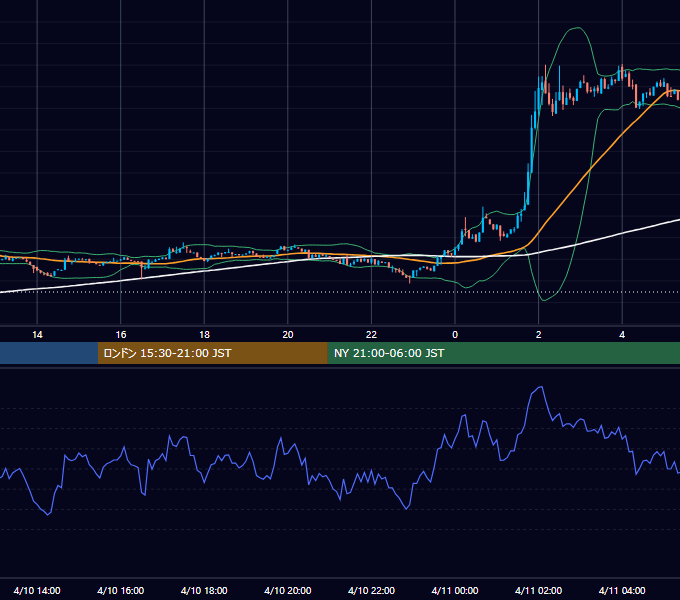
Task: Click the 4/11 04:00 lower axis label
Action: coord(622,590)
